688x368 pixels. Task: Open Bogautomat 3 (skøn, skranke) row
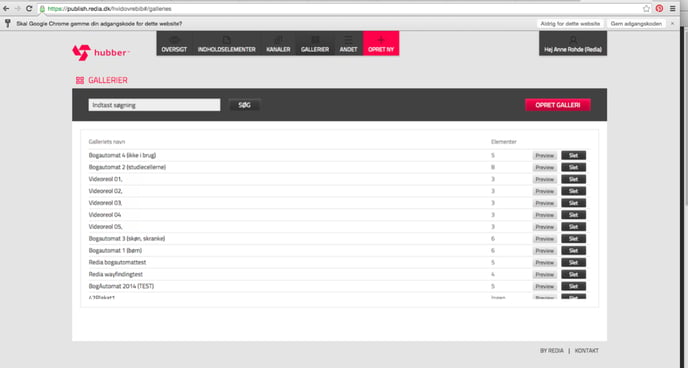[127, 239]
